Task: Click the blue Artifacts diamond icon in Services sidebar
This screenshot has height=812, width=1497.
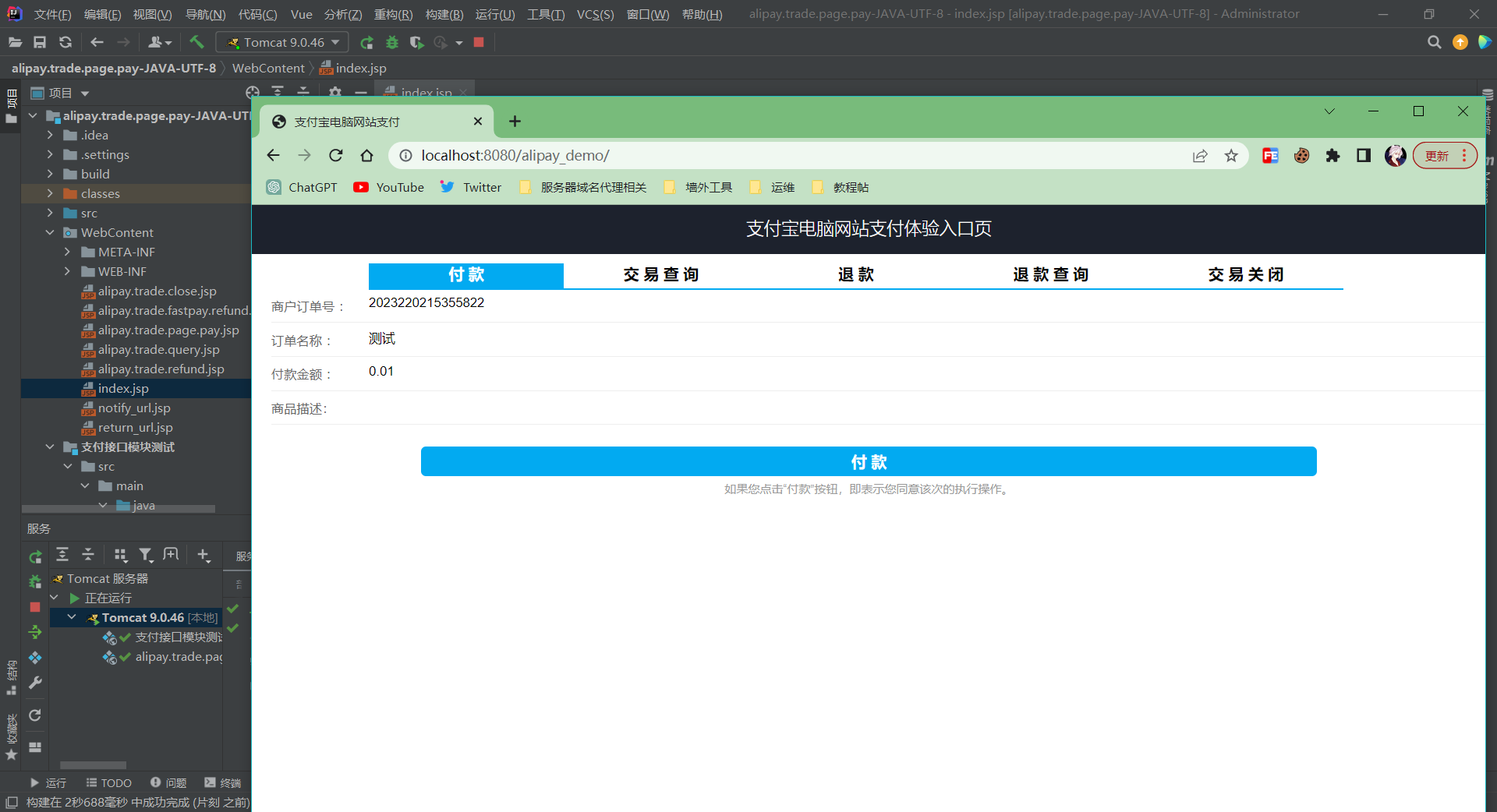Action: click(35, 658)
